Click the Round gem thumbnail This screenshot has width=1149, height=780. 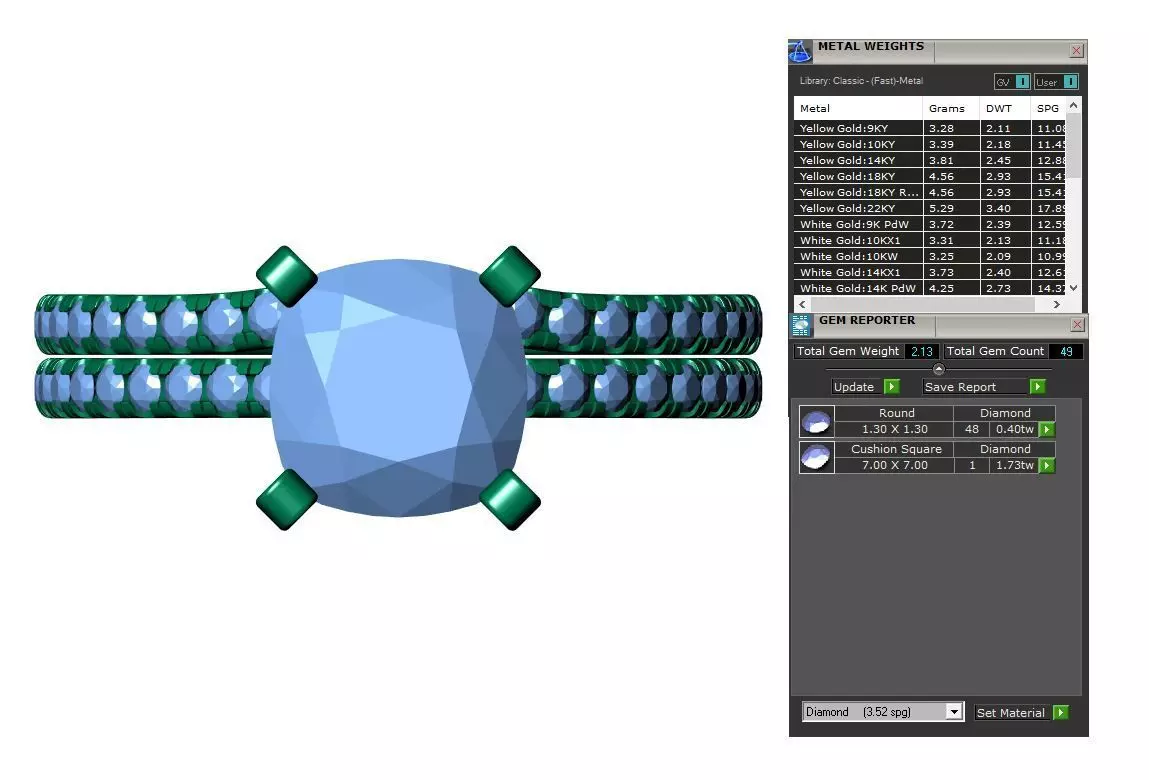[x=816, y=422]
